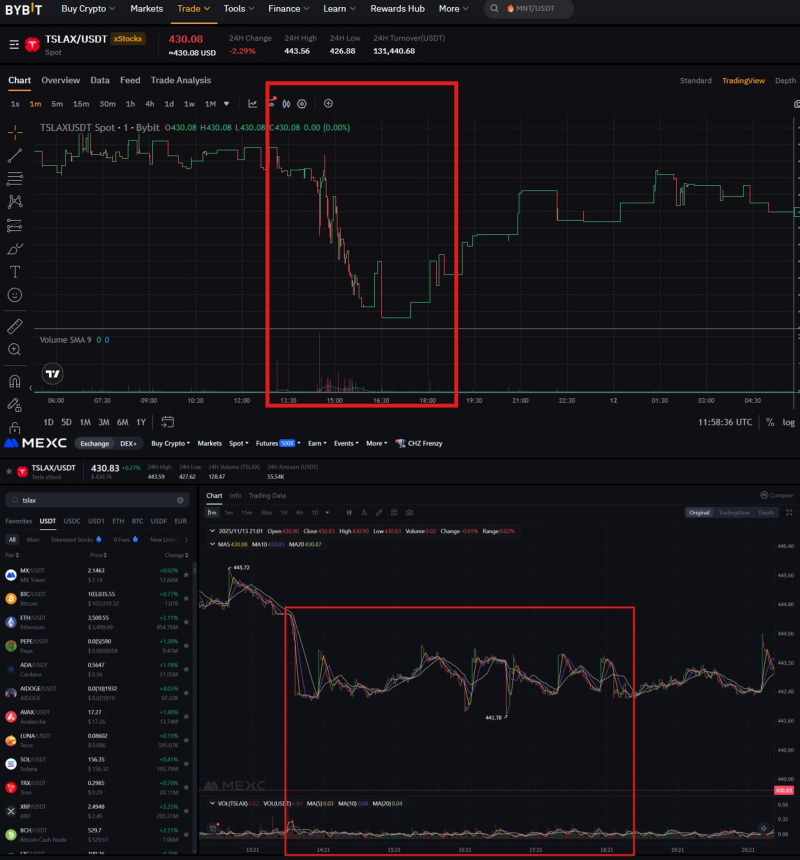Open the extra timeframe dropdown arrow
Viewport: 800px width, 860px height.
[226, 103]
